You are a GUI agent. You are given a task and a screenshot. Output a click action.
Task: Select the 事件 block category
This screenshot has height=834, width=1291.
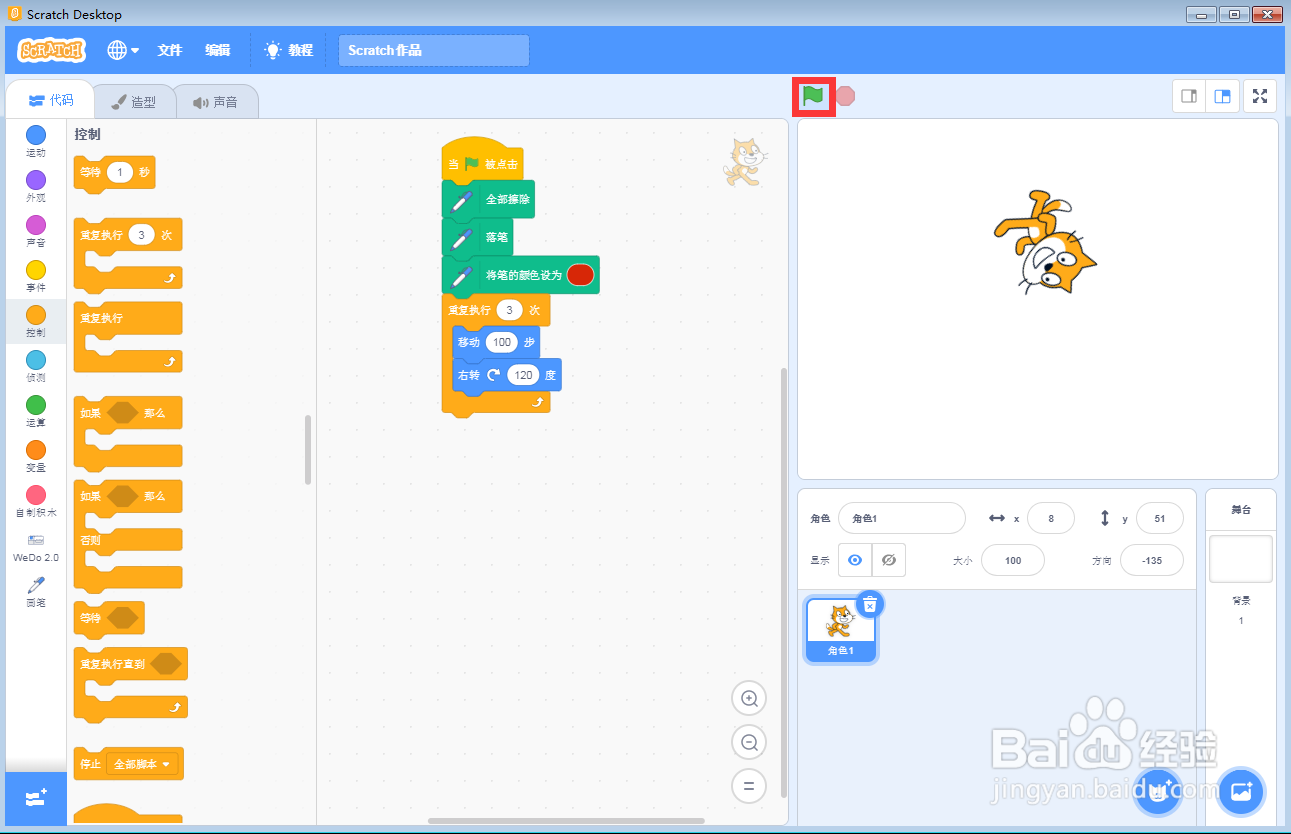click(36, 276)
